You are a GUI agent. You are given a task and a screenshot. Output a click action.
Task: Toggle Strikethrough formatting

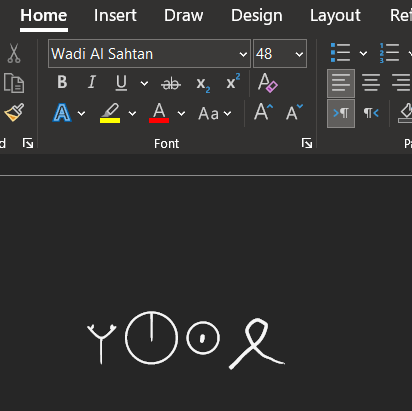coord(171,83)
